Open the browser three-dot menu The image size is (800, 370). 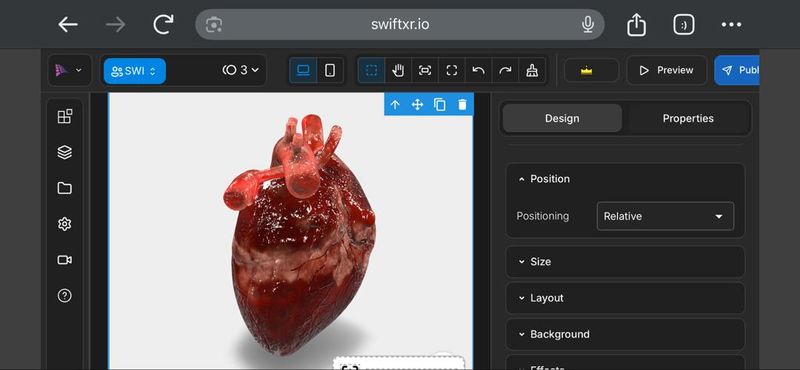pyautogui.click(x=731, y=24)
